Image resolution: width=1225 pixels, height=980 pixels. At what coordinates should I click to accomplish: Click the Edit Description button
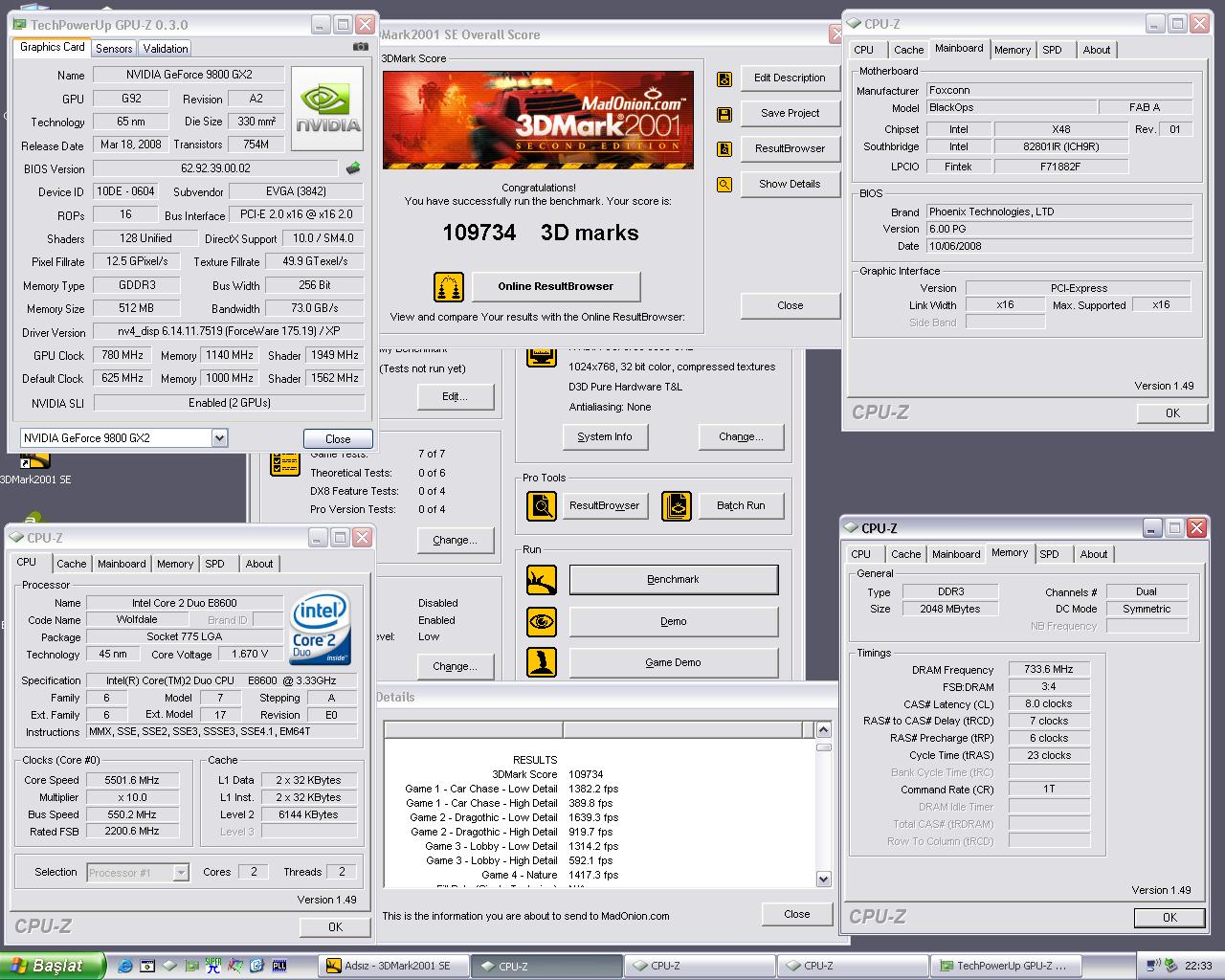[790, 78]
